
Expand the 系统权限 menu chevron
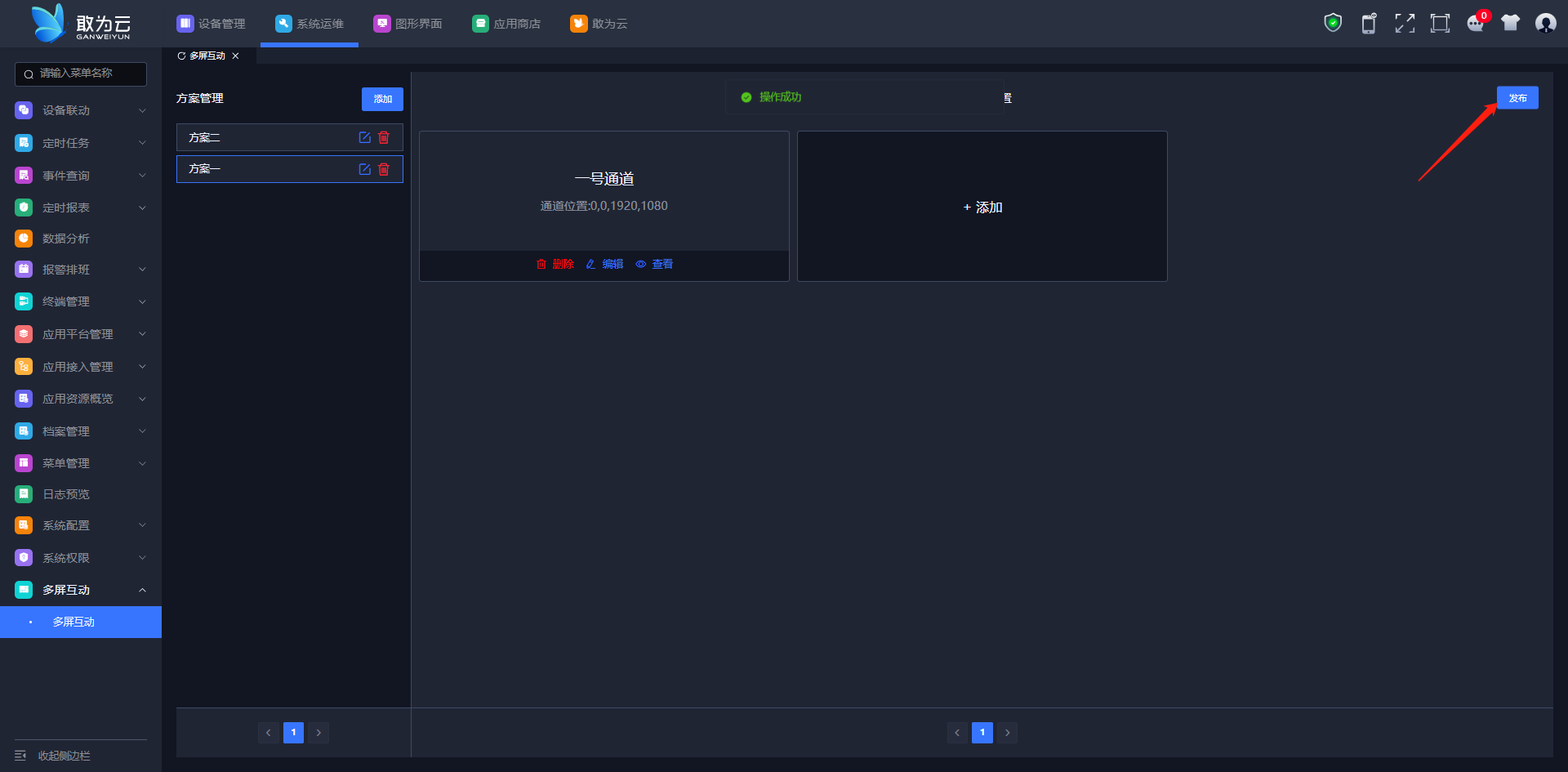[x=142, y=558]
